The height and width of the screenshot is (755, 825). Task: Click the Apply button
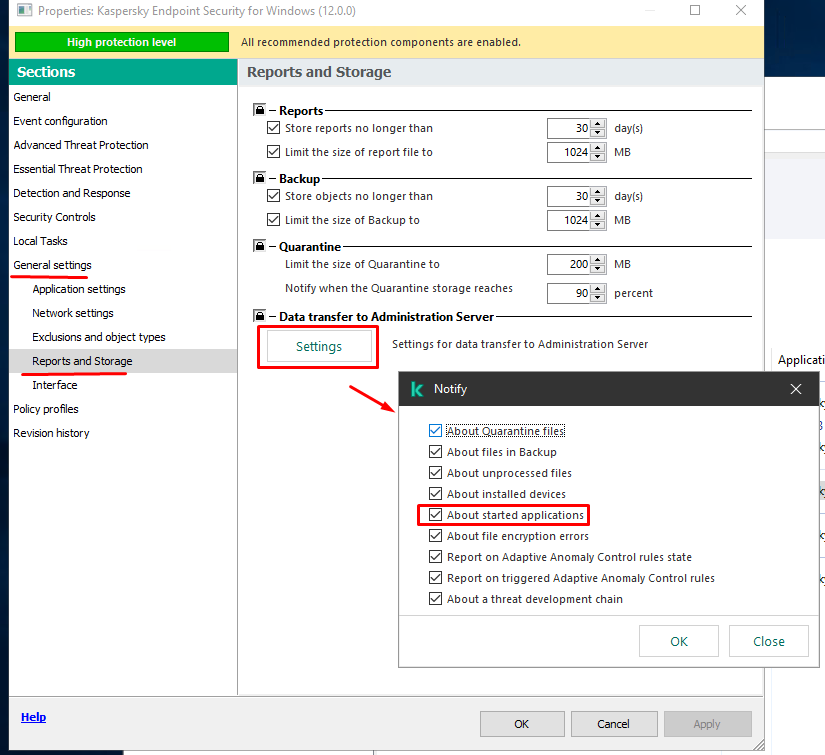point(707,724)
